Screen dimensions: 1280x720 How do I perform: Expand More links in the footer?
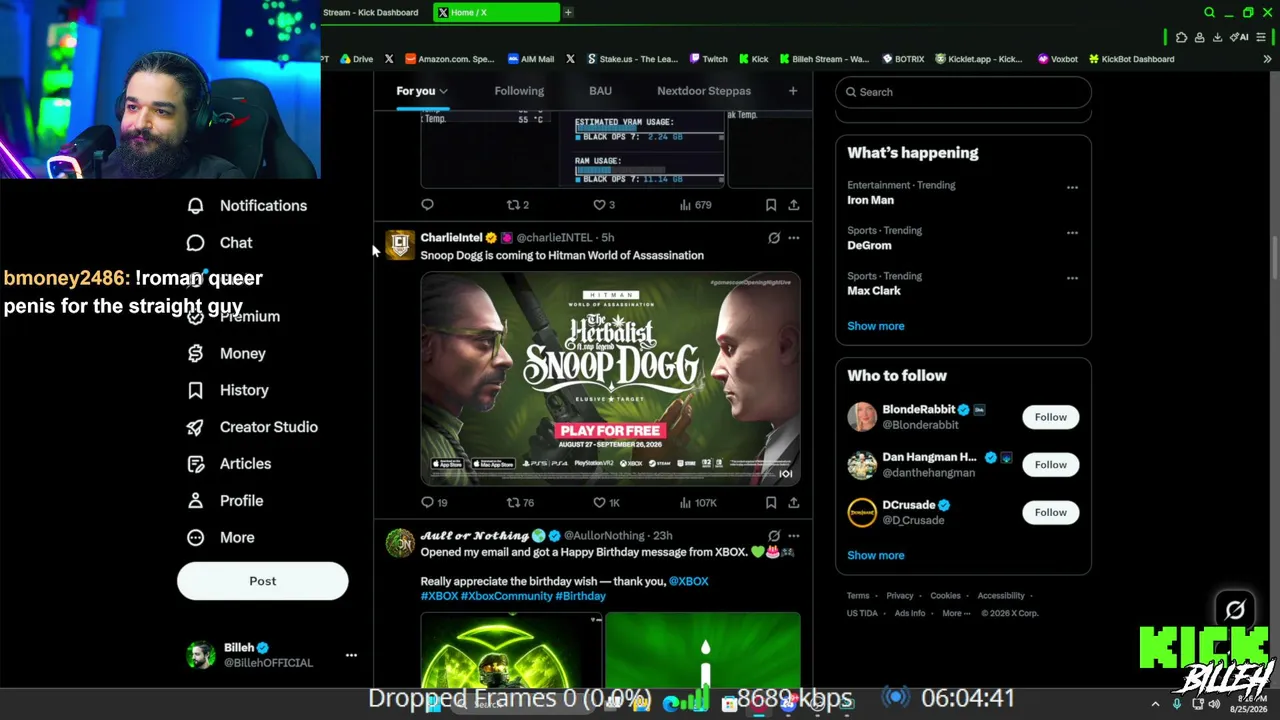coord(956,614)
